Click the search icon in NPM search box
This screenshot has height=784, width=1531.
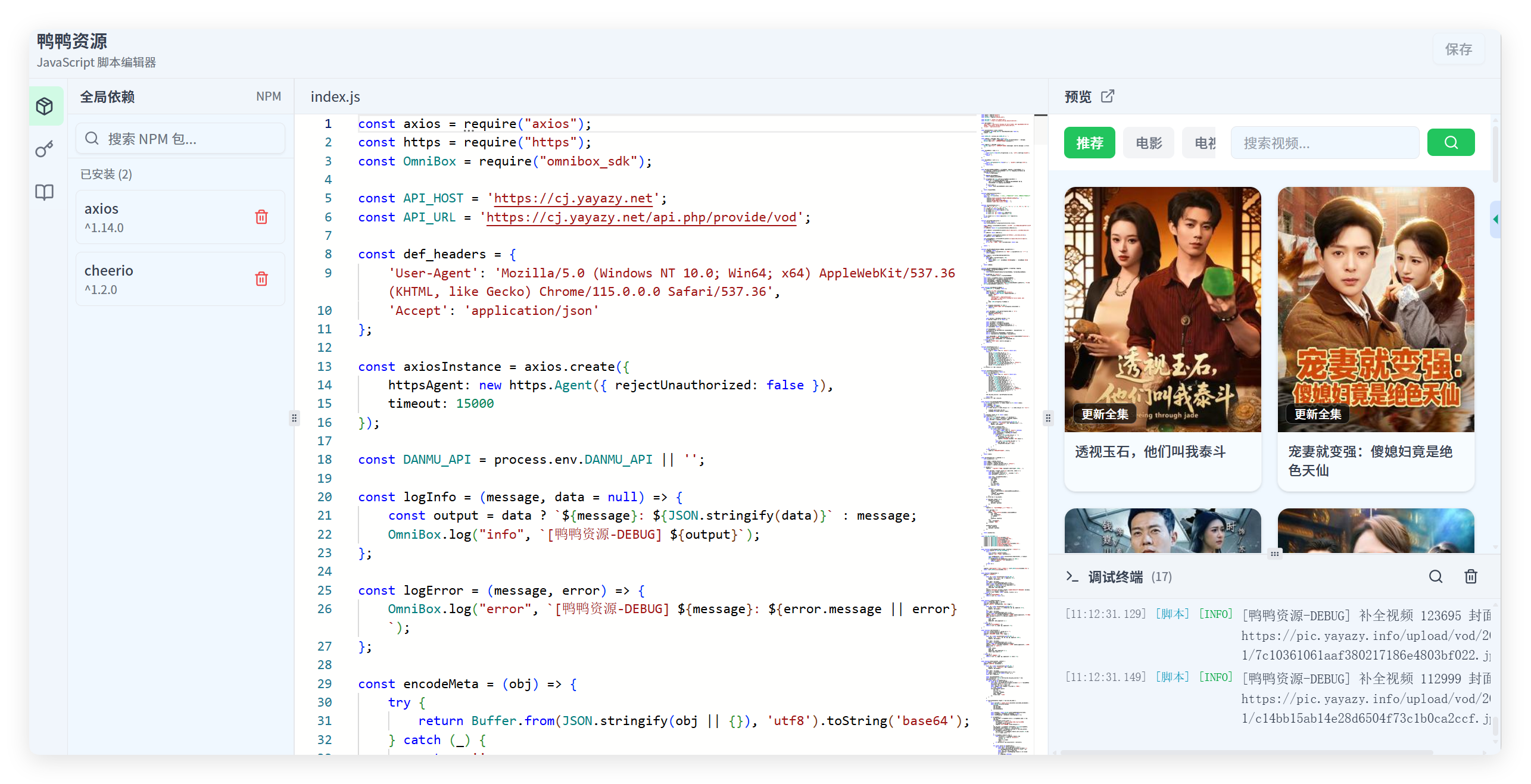(x=92, y=139)
